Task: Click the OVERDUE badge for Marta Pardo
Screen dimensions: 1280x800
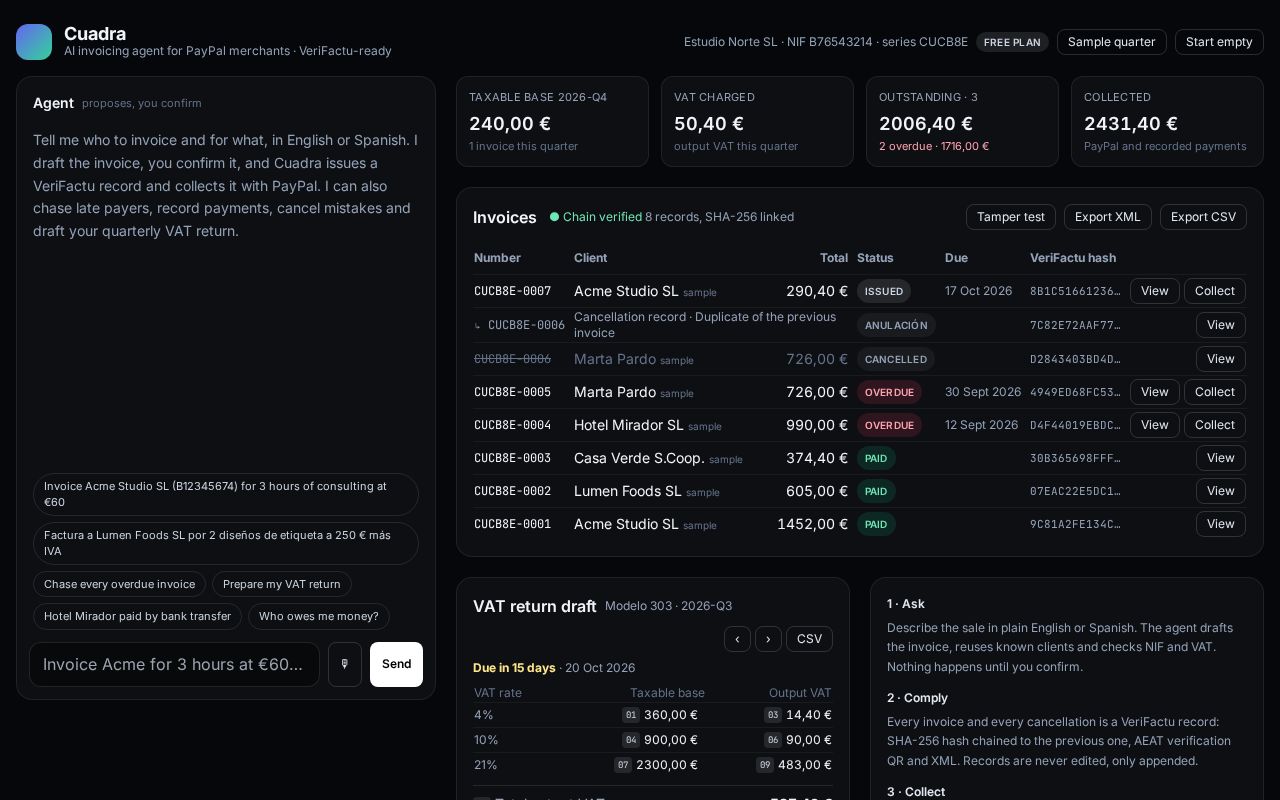Action: (x=889, y=392)
